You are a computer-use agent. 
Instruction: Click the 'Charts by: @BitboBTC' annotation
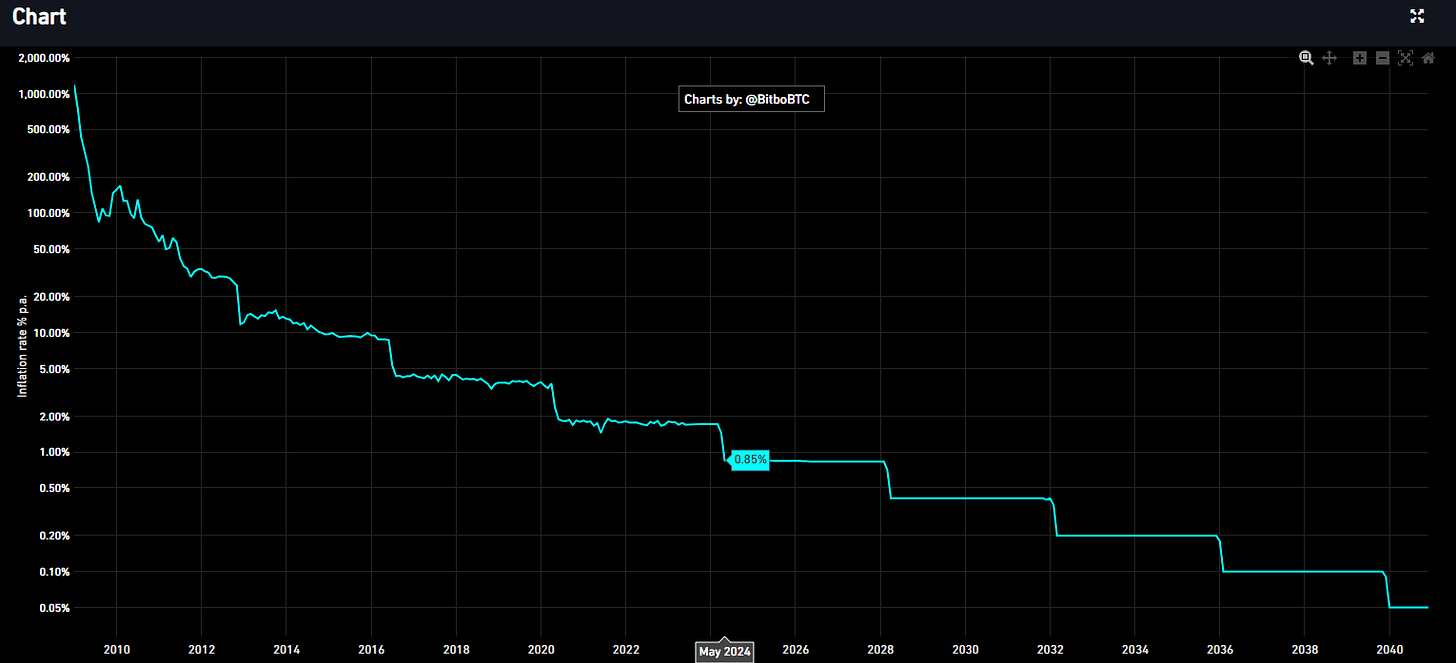[751, 100]
